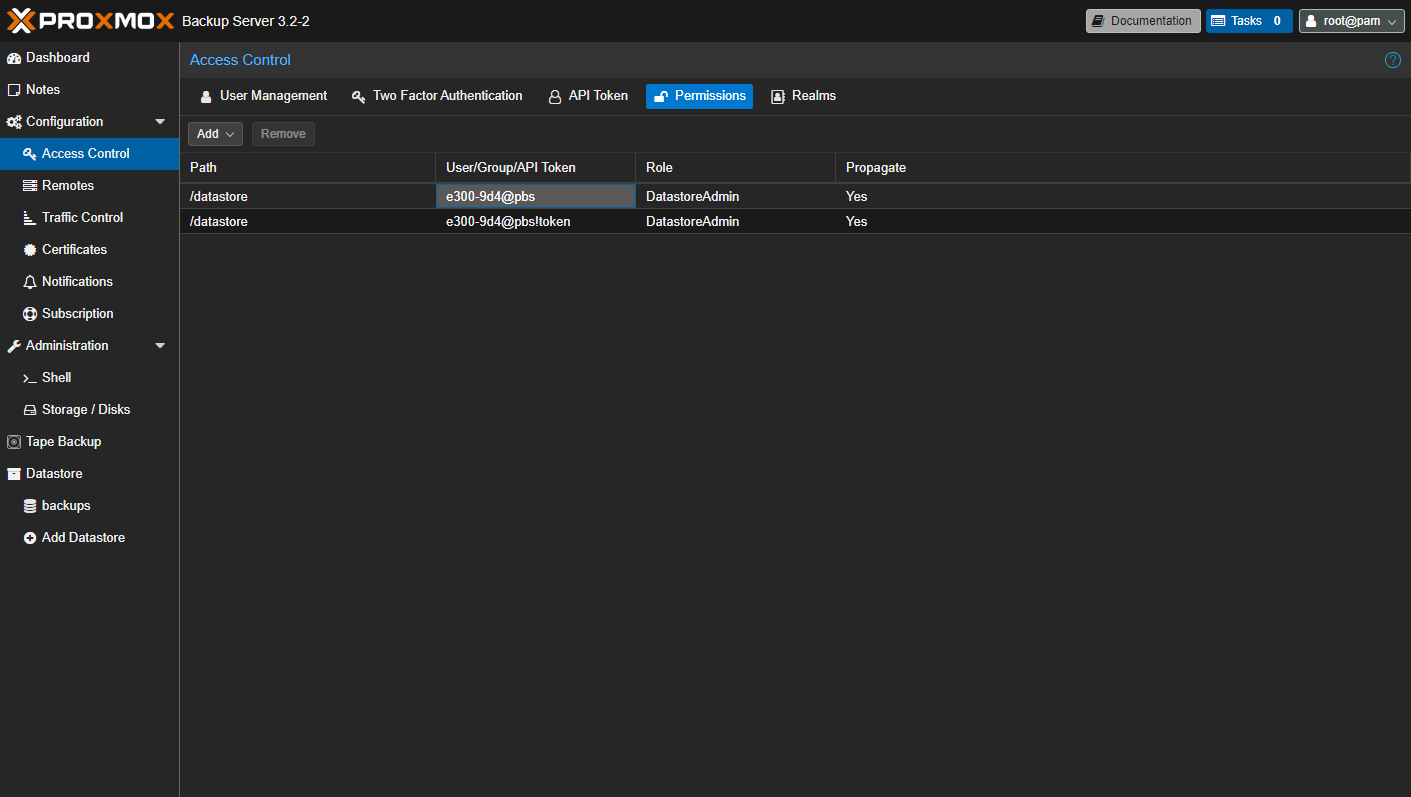Viewport: 1411px width, 797px height.
Task: Click the Traffic Control chart icon
Action: [x=30, y=218]
